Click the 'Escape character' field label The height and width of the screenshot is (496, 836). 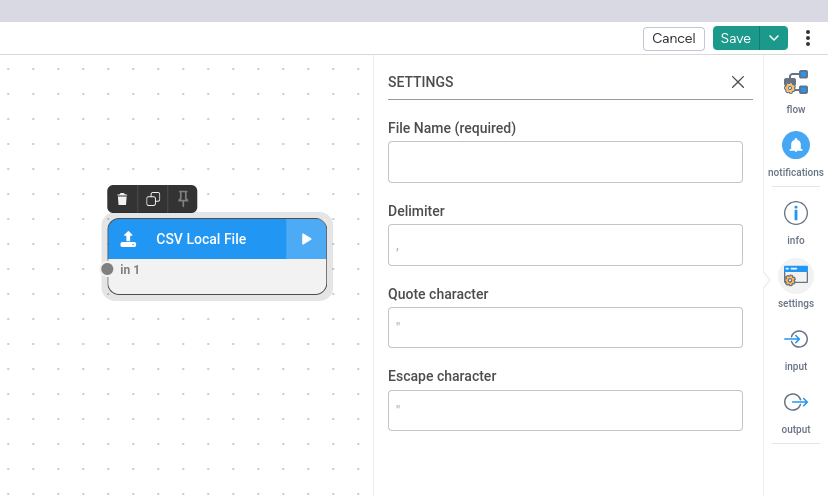(x=442, y=376)
